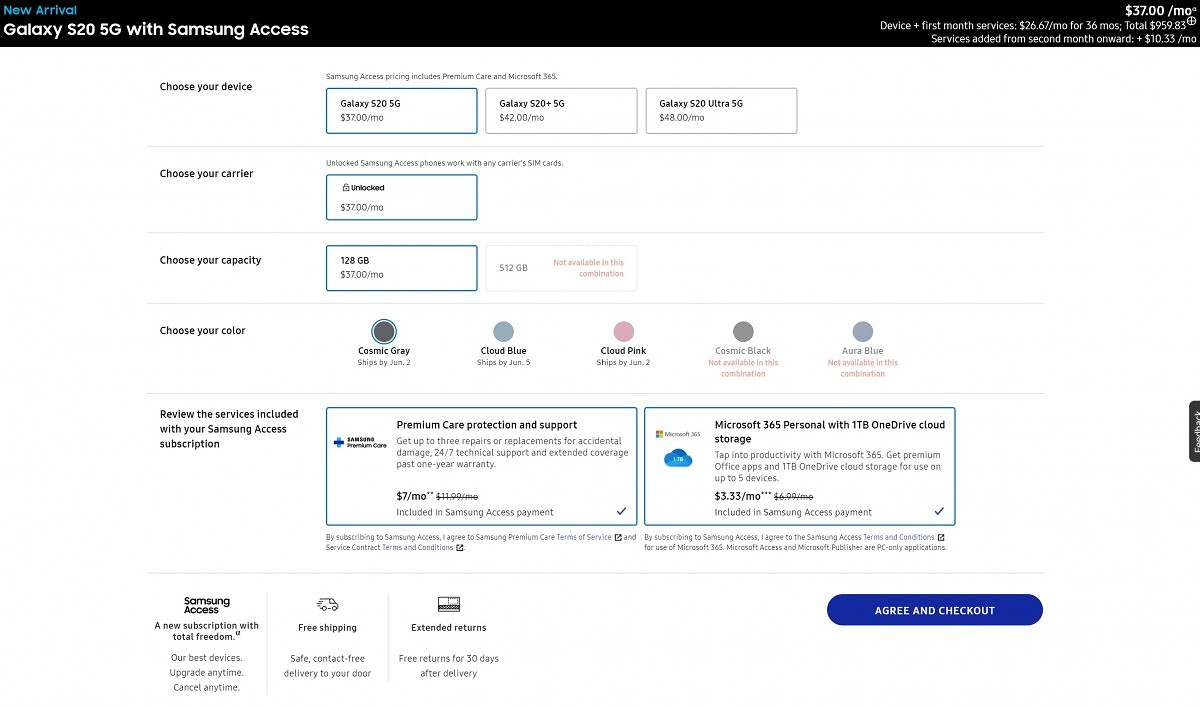Click the AGREE AND CHECKOUT button
Screen dimensions: 1200x707
click(x=935, y=610)
